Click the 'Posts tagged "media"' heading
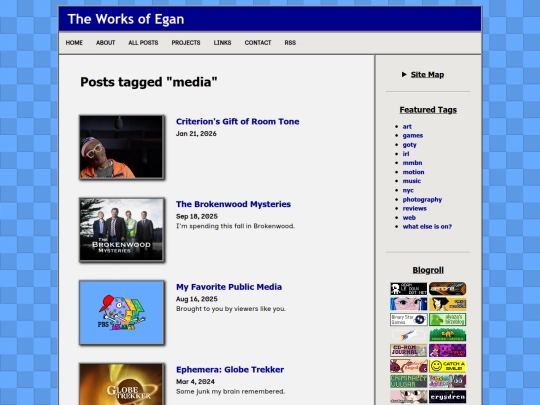Image resolution: width=540 pixels, height=405 pixels. click(x=149, y=82)
